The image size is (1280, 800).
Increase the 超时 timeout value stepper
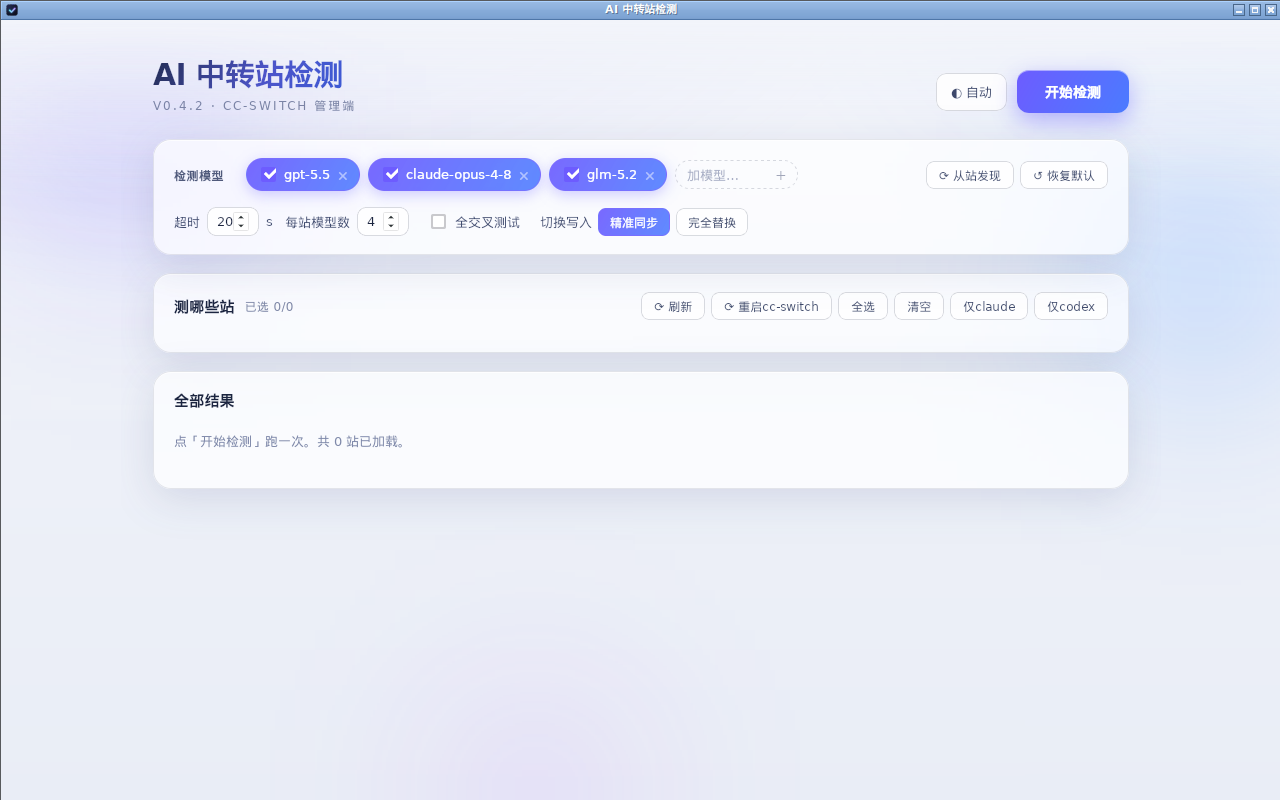pos(241,217)
